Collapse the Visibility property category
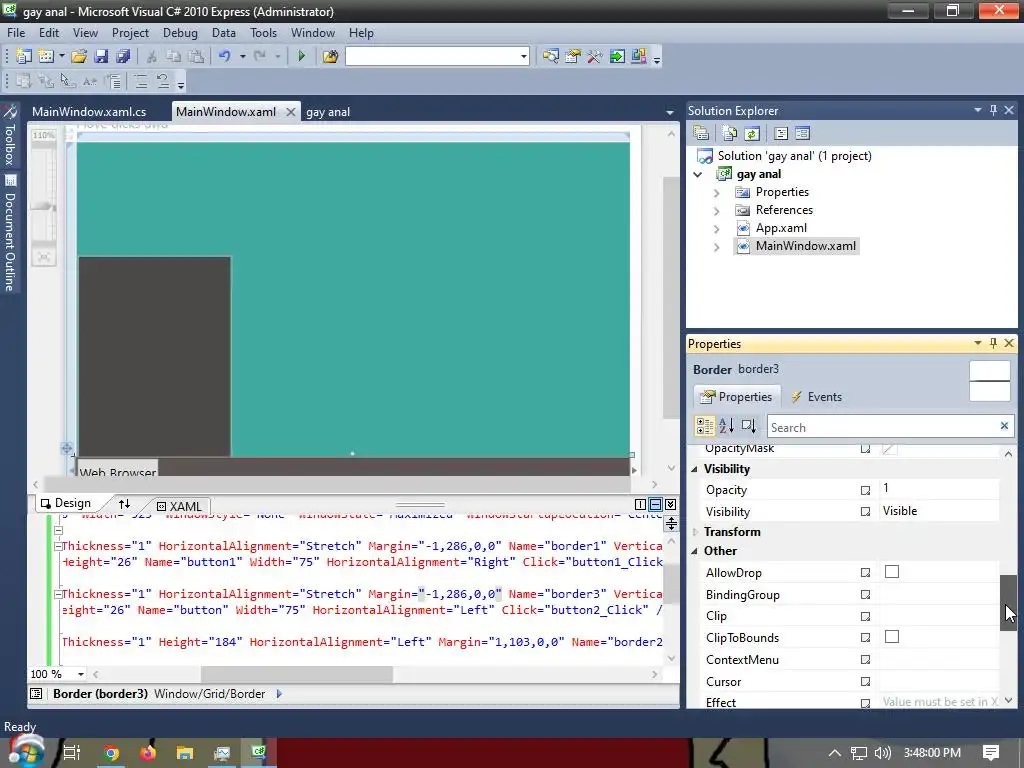This screenshot has height=768, width=1024. coord(694,470)
